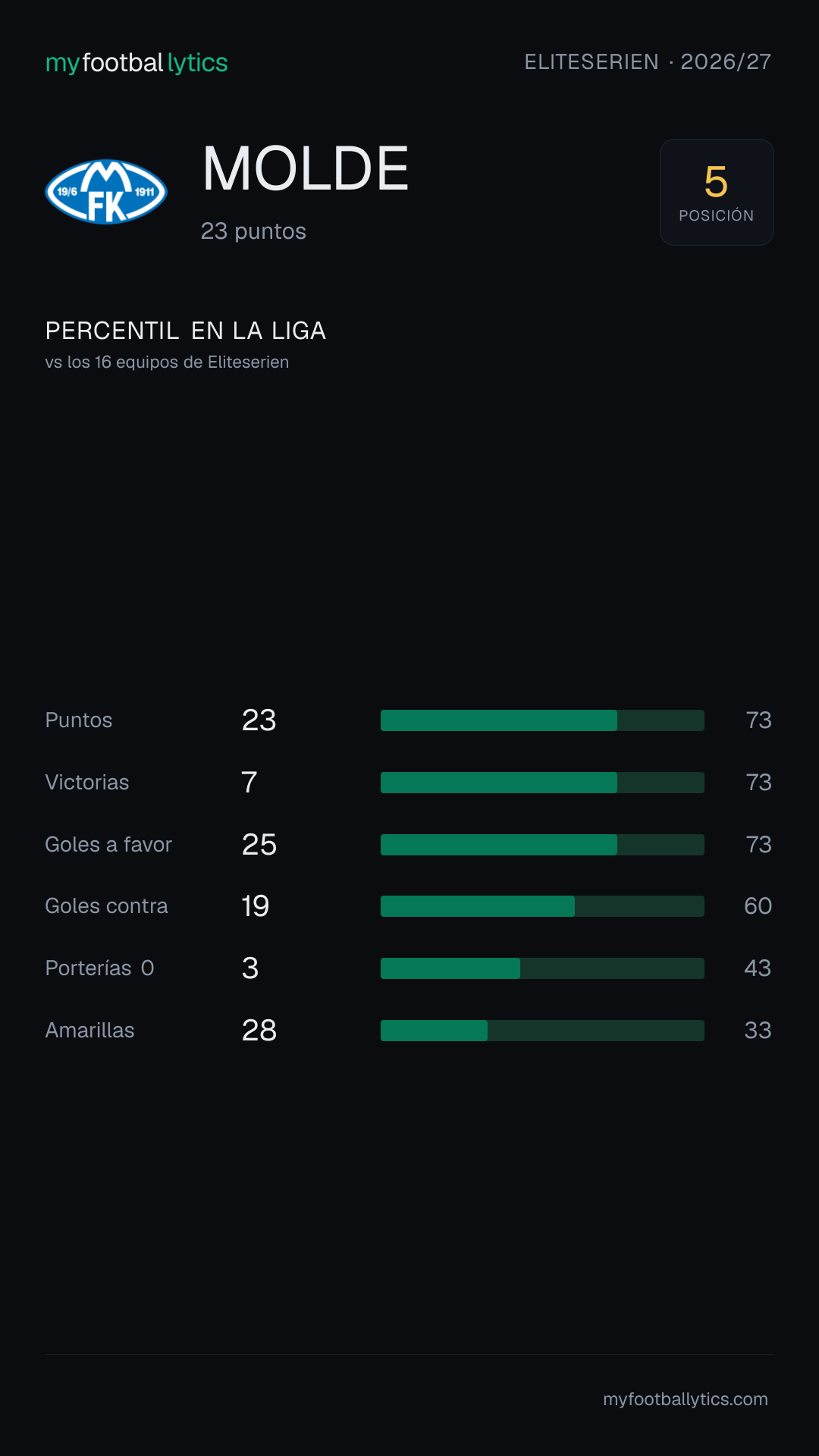Screen dimensions: 819x1456
Task: Open the myfootballytics.com footer link
Action: click(x=686, y=1399)
